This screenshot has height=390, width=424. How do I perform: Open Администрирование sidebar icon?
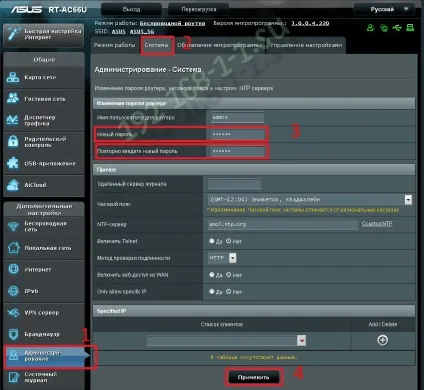(13, 356)
